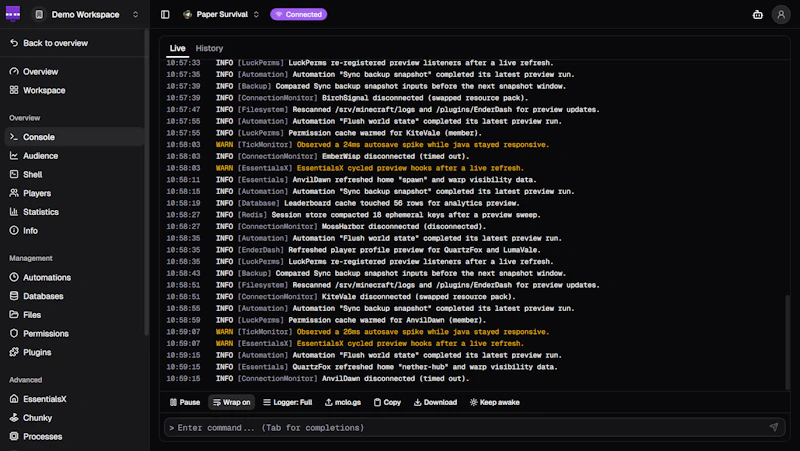Image resolution: width=800 pixels, height=451 pixels.
Task: Expand the Paper Survival server selector
Action: [x=221, y=14]
